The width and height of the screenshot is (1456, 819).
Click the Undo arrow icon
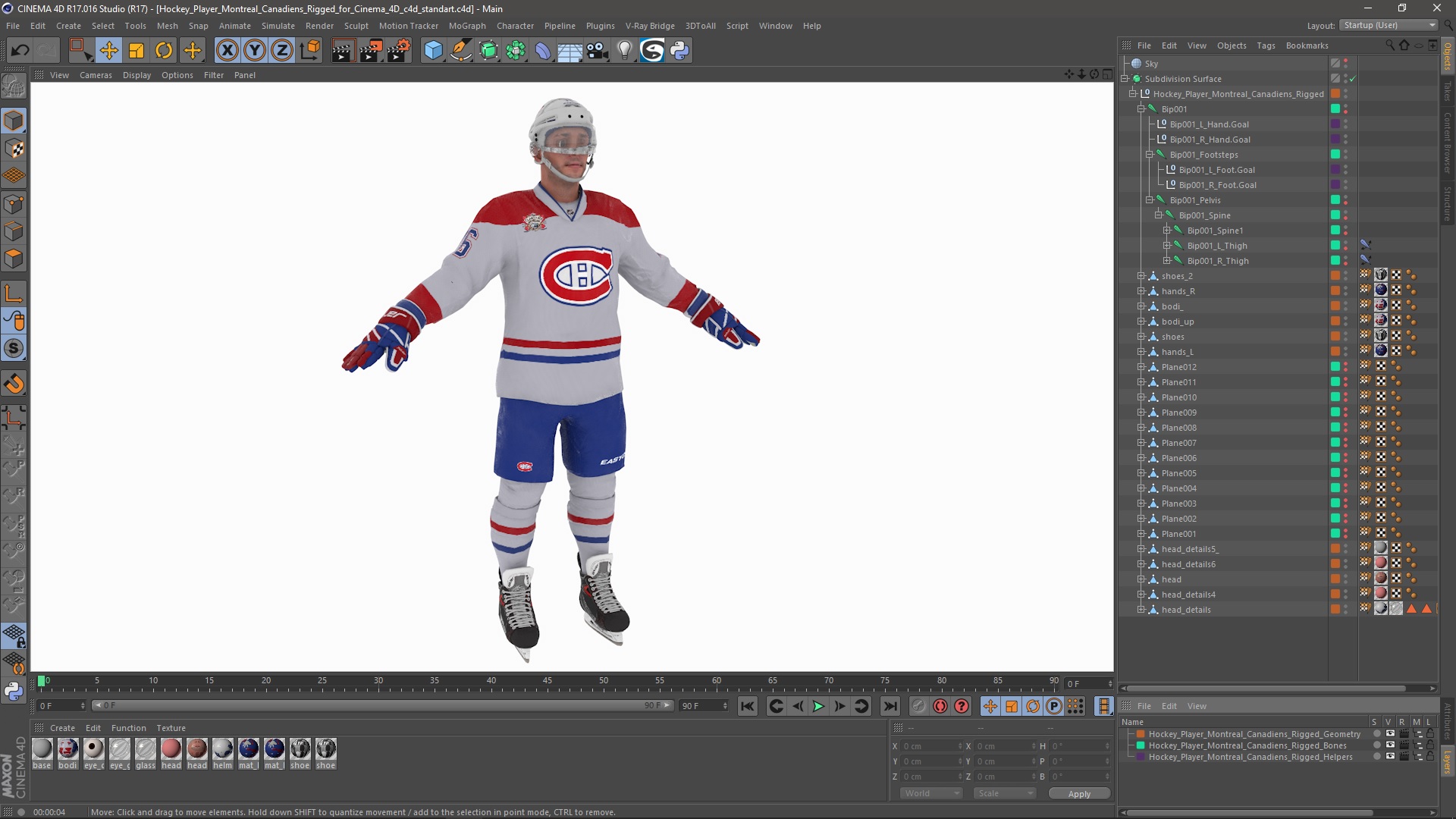point(20,51)
